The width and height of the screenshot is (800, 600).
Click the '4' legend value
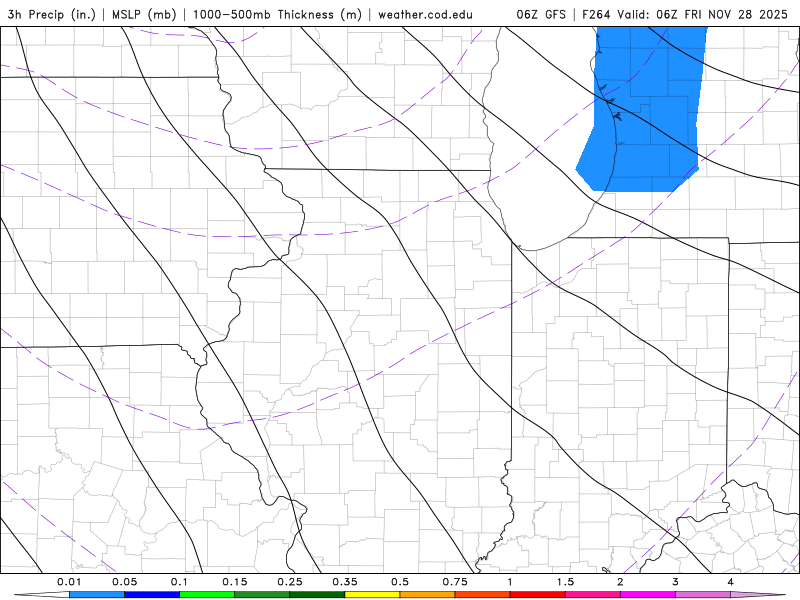point(731,582)
